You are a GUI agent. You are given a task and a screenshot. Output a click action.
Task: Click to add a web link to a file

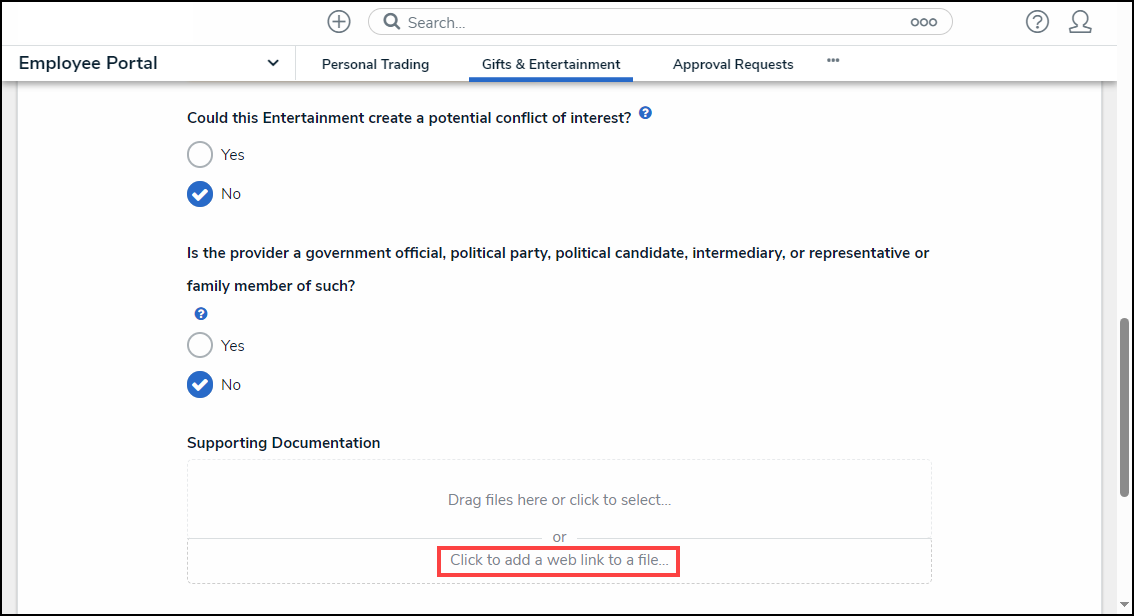(x=559, y=560)
